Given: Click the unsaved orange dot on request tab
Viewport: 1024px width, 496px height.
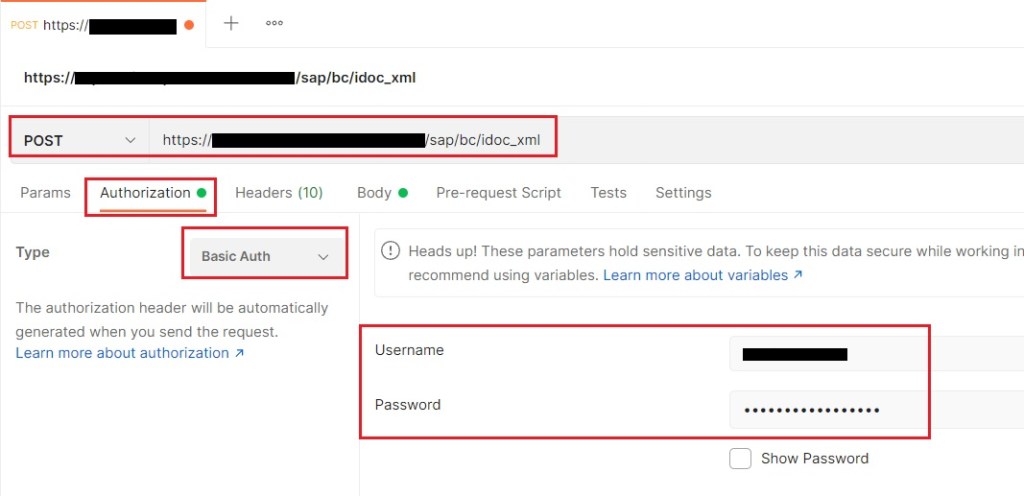Looking at the screenshot, I should pyautogui.click(x=189, y=25).
